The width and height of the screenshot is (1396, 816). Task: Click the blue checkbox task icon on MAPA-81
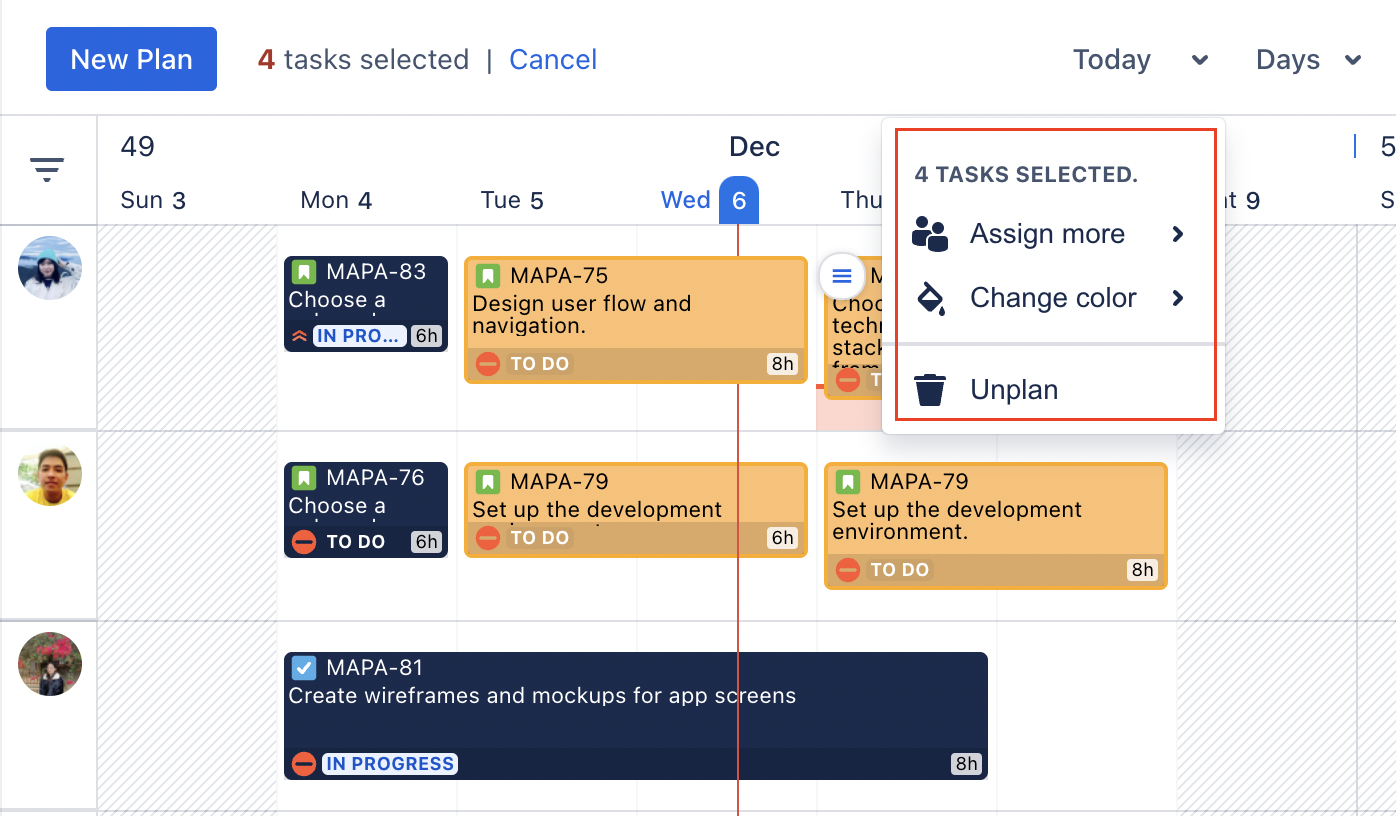pyautogui.click(x=304, y=668)
